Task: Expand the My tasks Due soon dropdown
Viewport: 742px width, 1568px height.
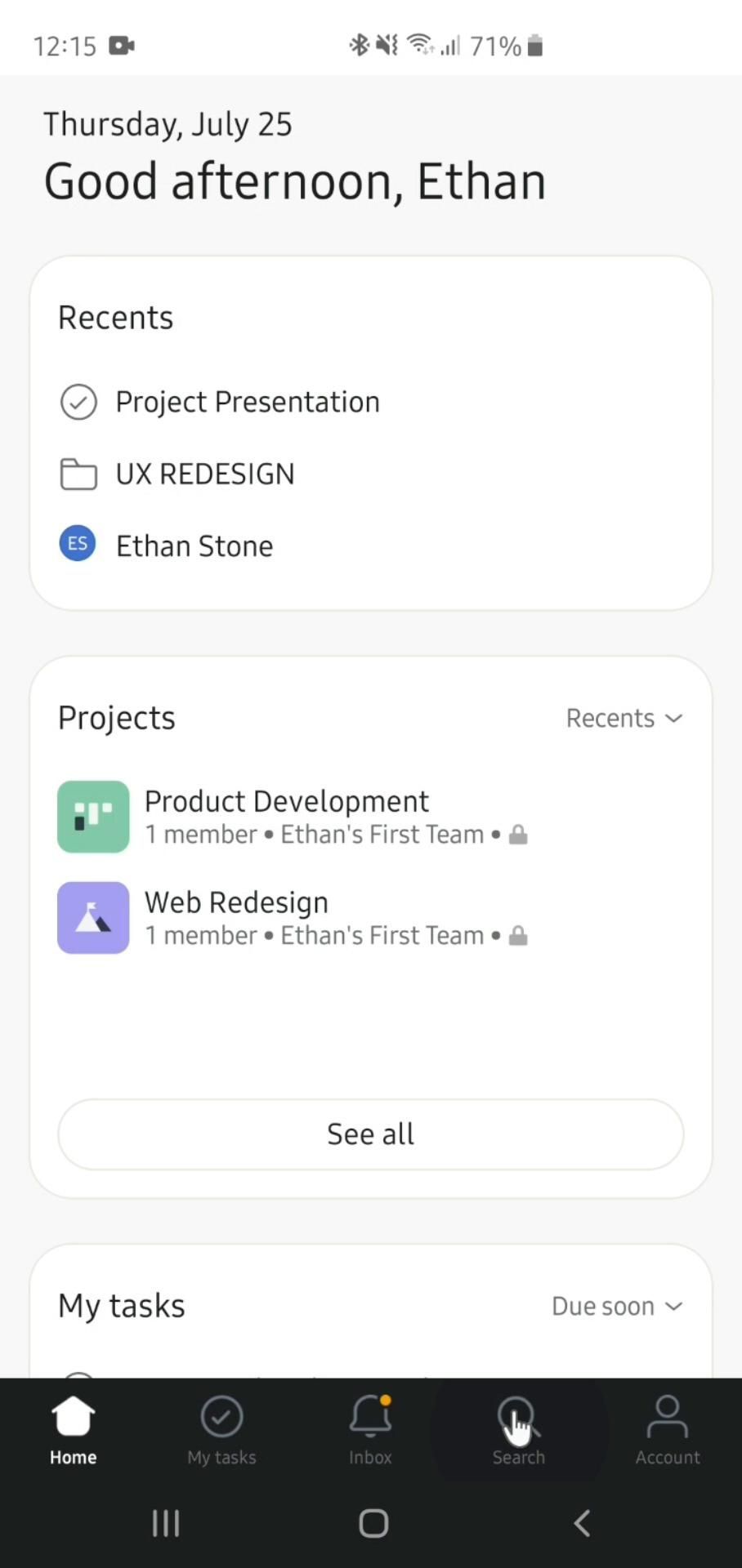Action: tap(617, 1306)
